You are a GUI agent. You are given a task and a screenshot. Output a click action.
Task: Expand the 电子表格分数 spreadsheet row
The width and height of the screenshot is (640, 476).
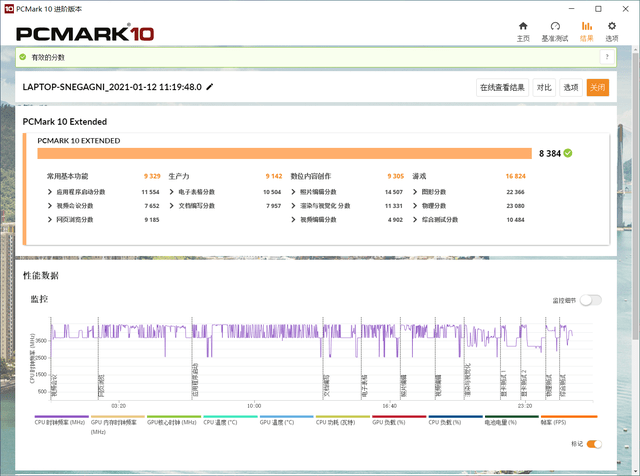click(x=172, y=192)
